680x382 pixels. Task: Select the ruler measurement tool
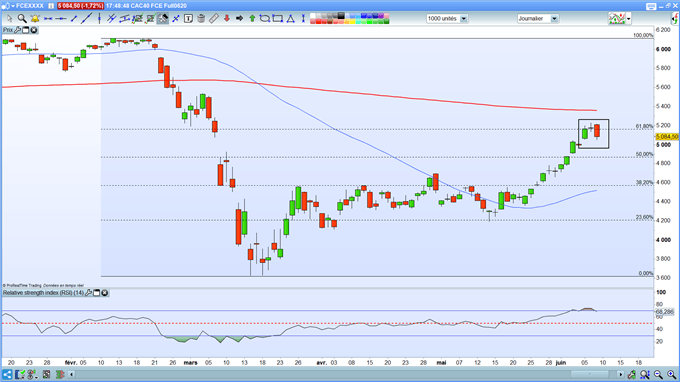point(214,19)
